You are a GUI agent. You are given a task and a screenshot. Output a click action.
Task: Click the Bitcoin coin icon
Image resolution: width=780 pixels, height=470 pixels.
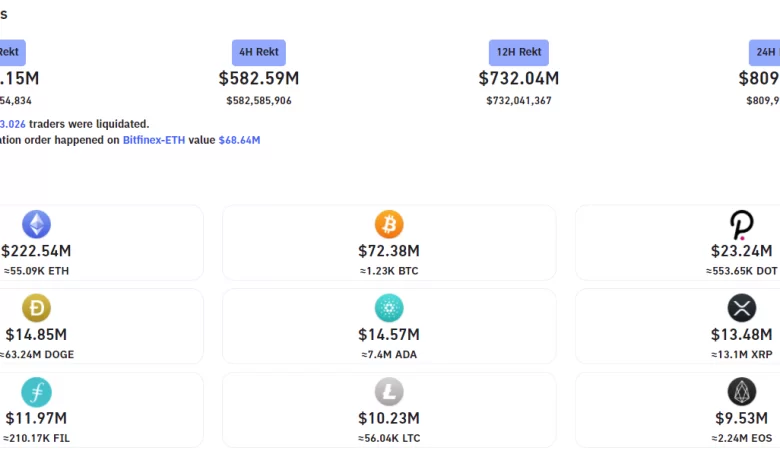tap(389, 224)
